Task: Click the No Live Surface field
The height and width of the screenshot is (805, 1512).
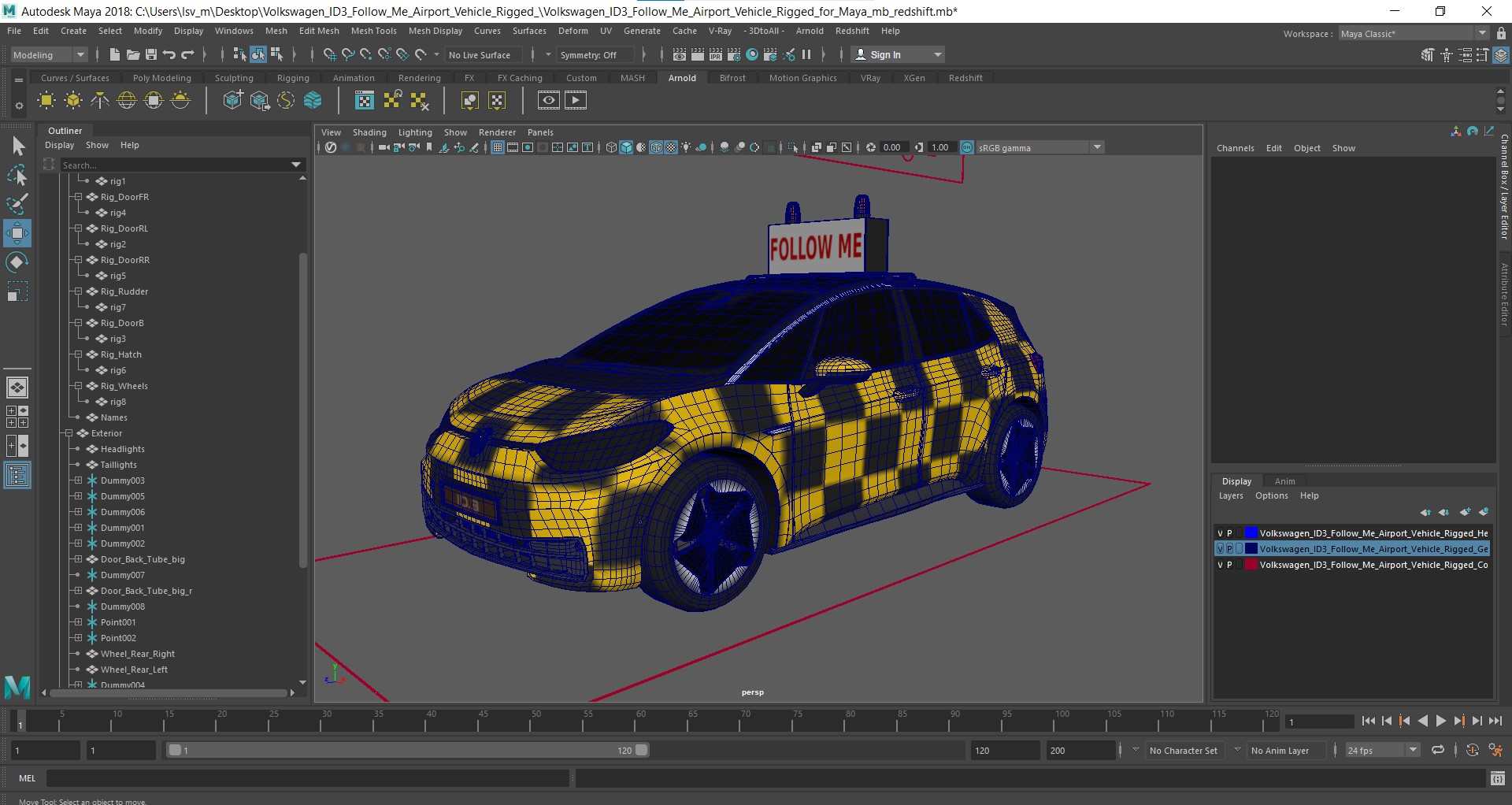Action: pyautogui.click(x=483, y=54)
